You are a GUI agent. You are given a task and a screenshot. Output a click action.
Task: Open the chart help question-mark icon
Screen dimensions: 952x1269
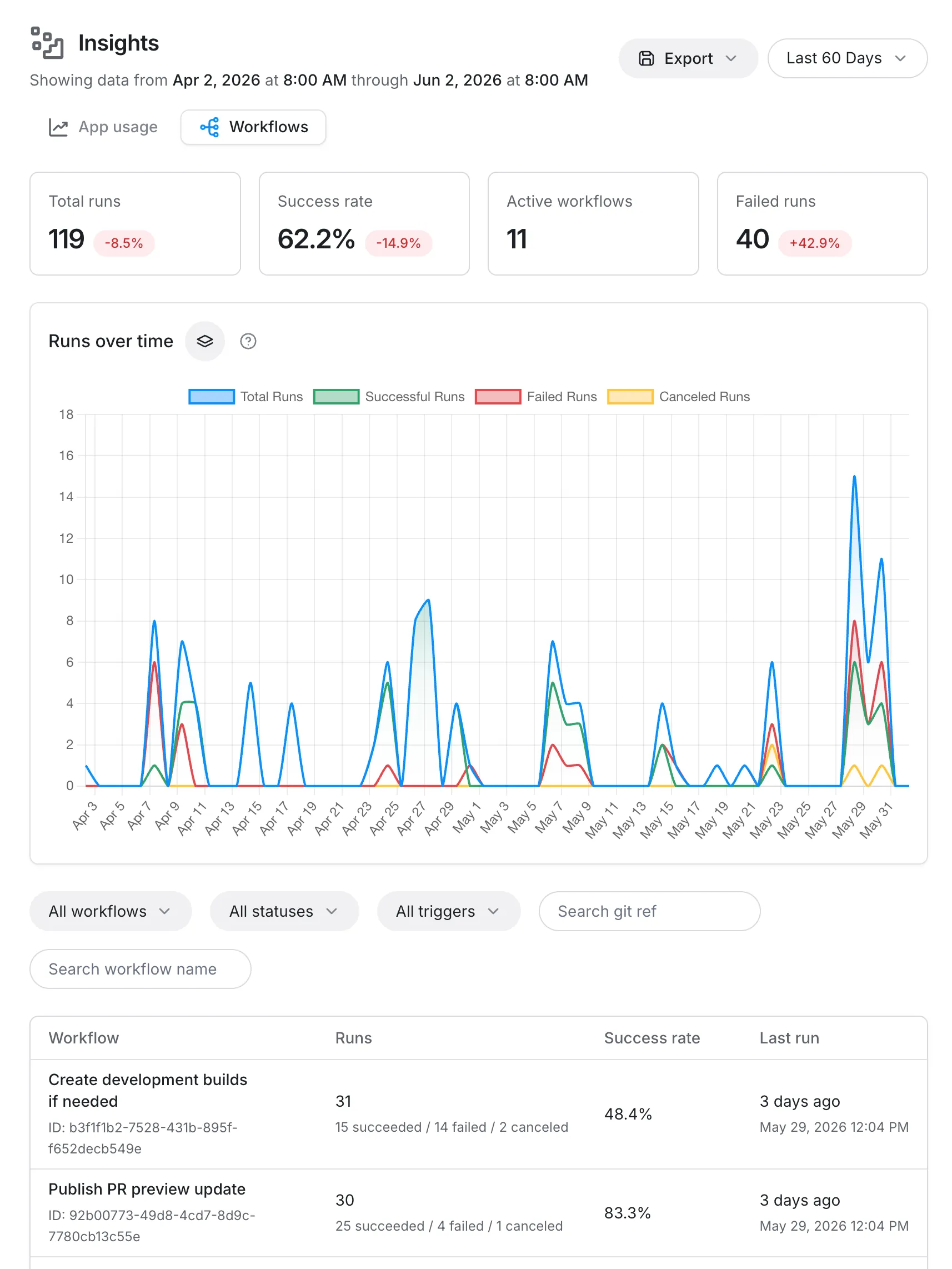(248, 341)
